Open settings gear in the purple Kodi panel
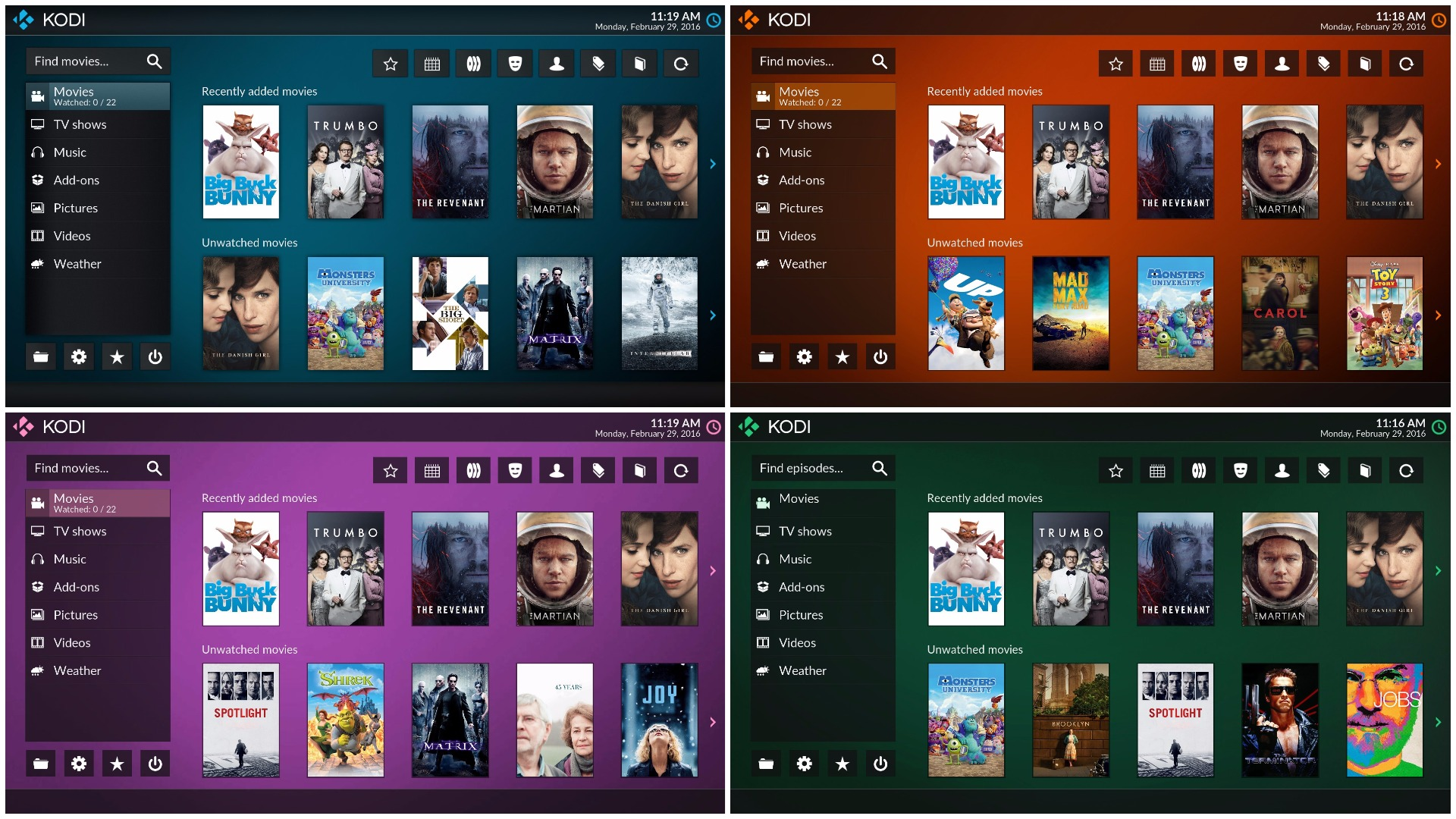Screen dimensions: 1456x819 [x=79, y=764]
